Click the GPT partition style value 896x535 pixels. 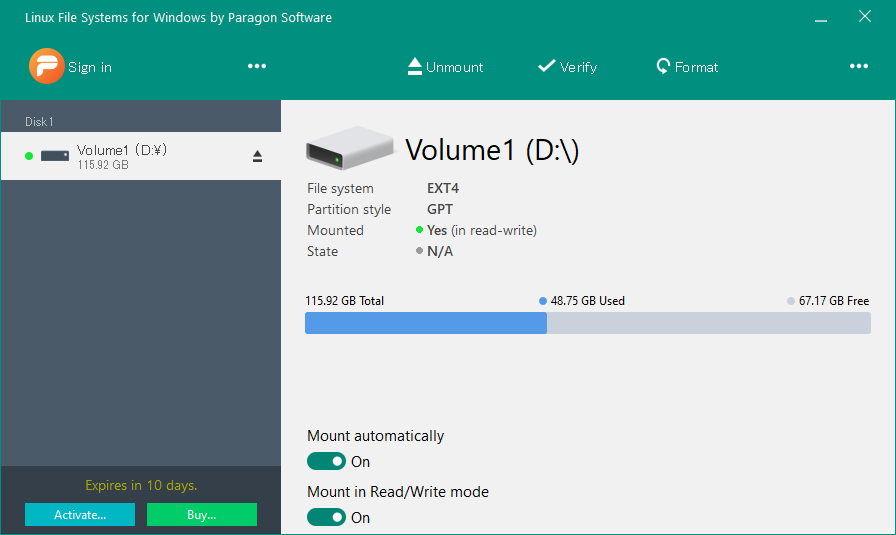440,209
